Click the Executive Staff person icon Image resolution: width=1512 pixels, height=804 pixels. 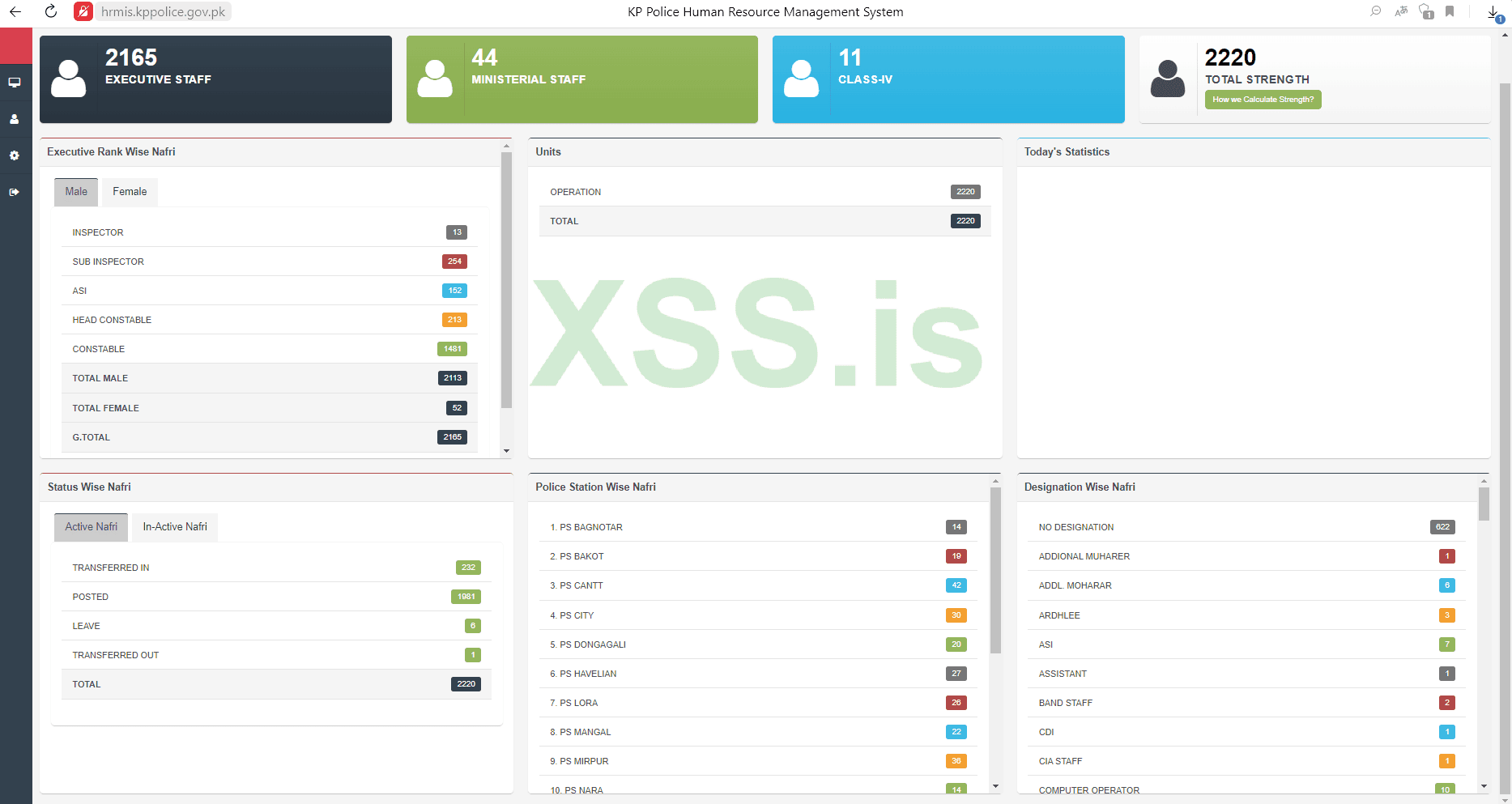click(68, 79)
